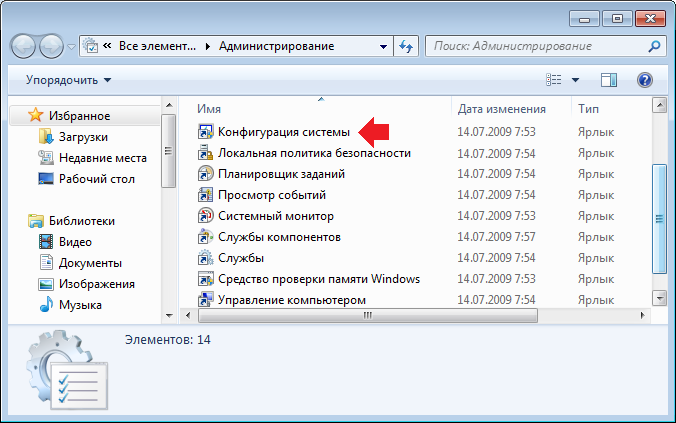Image resolution: width=676 pixels, height=423 pixels.
Task: Select the Службы gear icon
Action: (205, 258)
